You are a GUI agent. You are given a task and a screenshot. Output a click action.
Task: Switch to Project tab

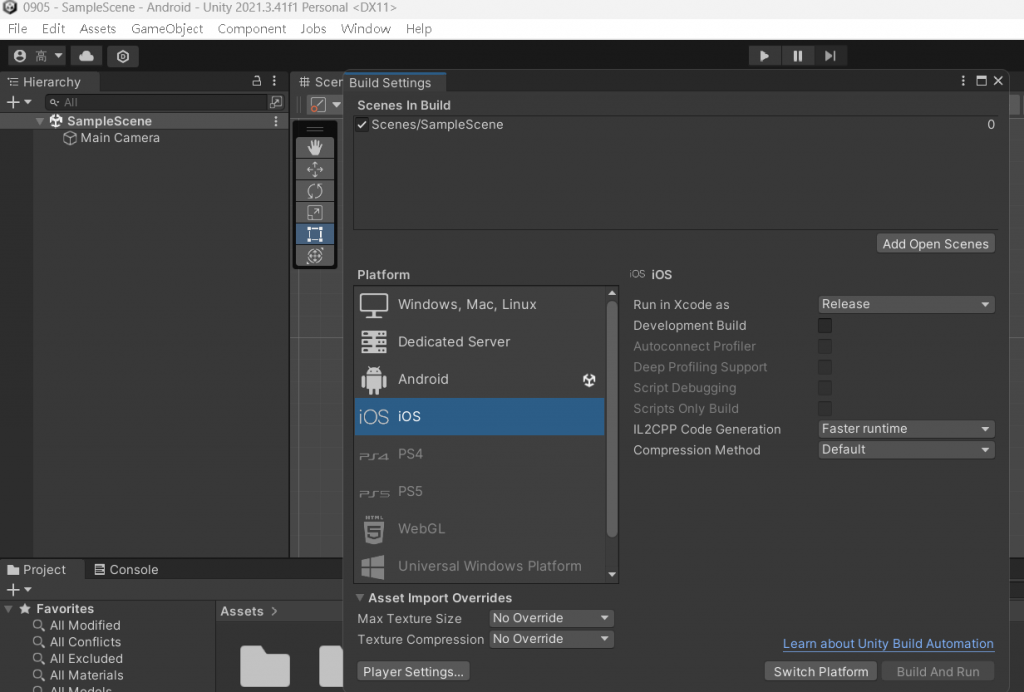37,569
